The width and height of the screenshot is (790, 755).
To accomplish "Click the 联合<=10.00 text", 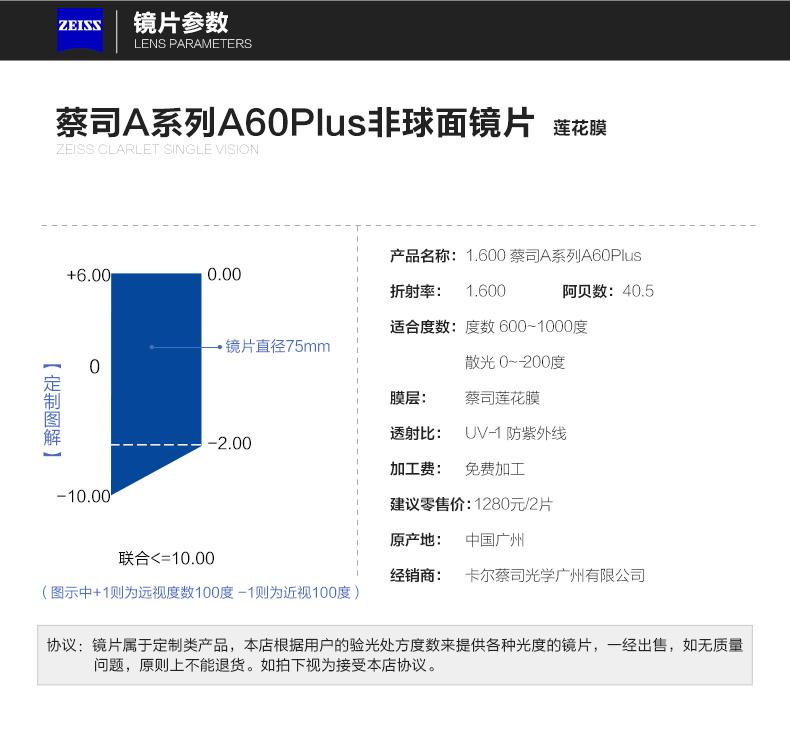I will click(167, 558).
